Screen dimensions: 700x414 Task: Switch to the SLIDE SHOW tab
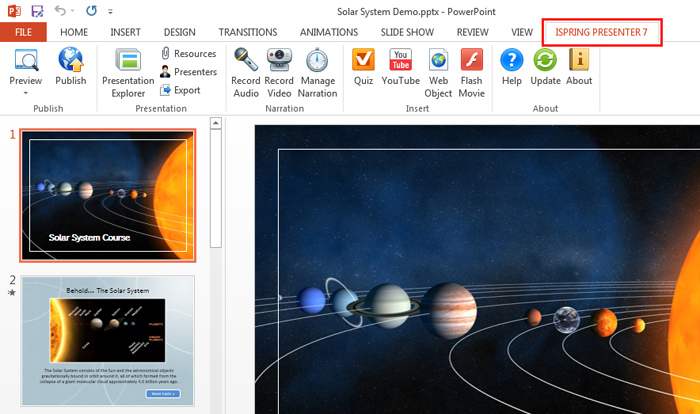407,32
